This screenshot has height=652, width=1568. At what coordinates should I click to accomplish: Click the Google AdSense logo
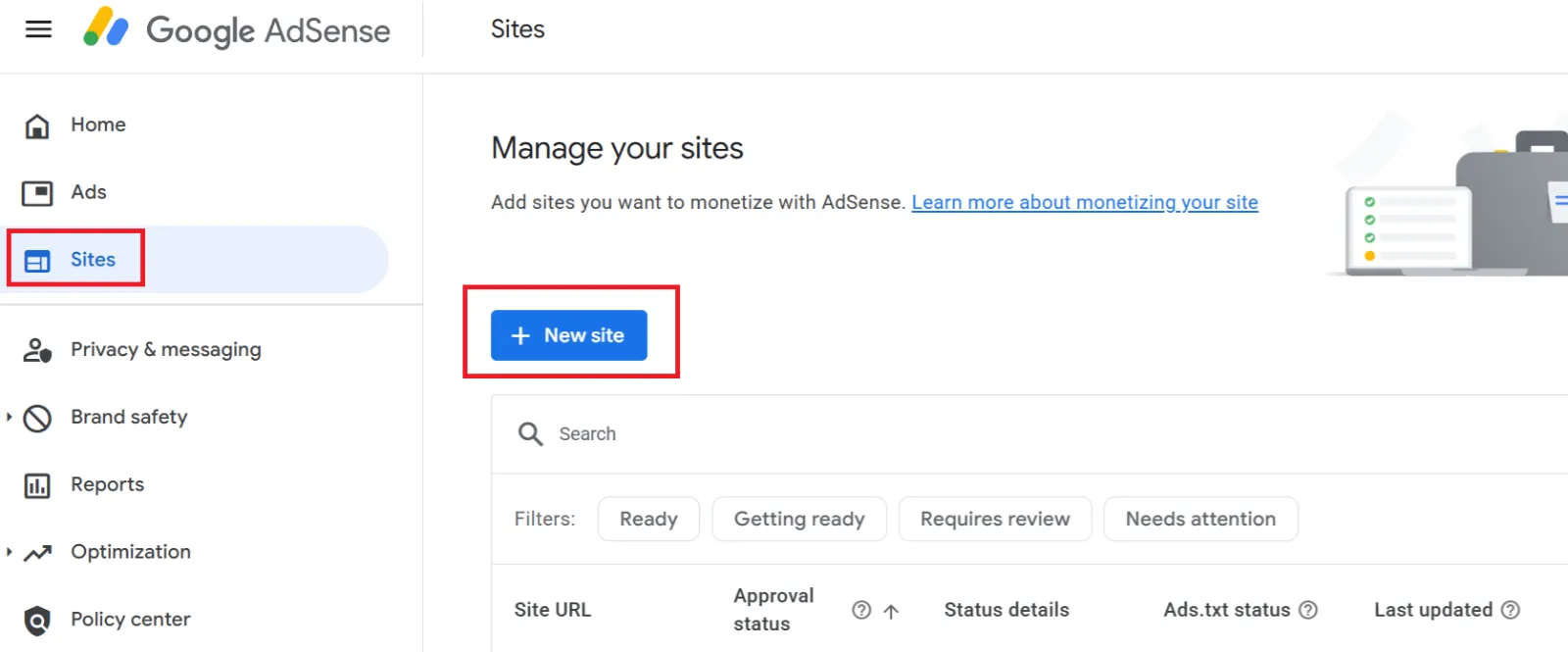pos(237,29)
